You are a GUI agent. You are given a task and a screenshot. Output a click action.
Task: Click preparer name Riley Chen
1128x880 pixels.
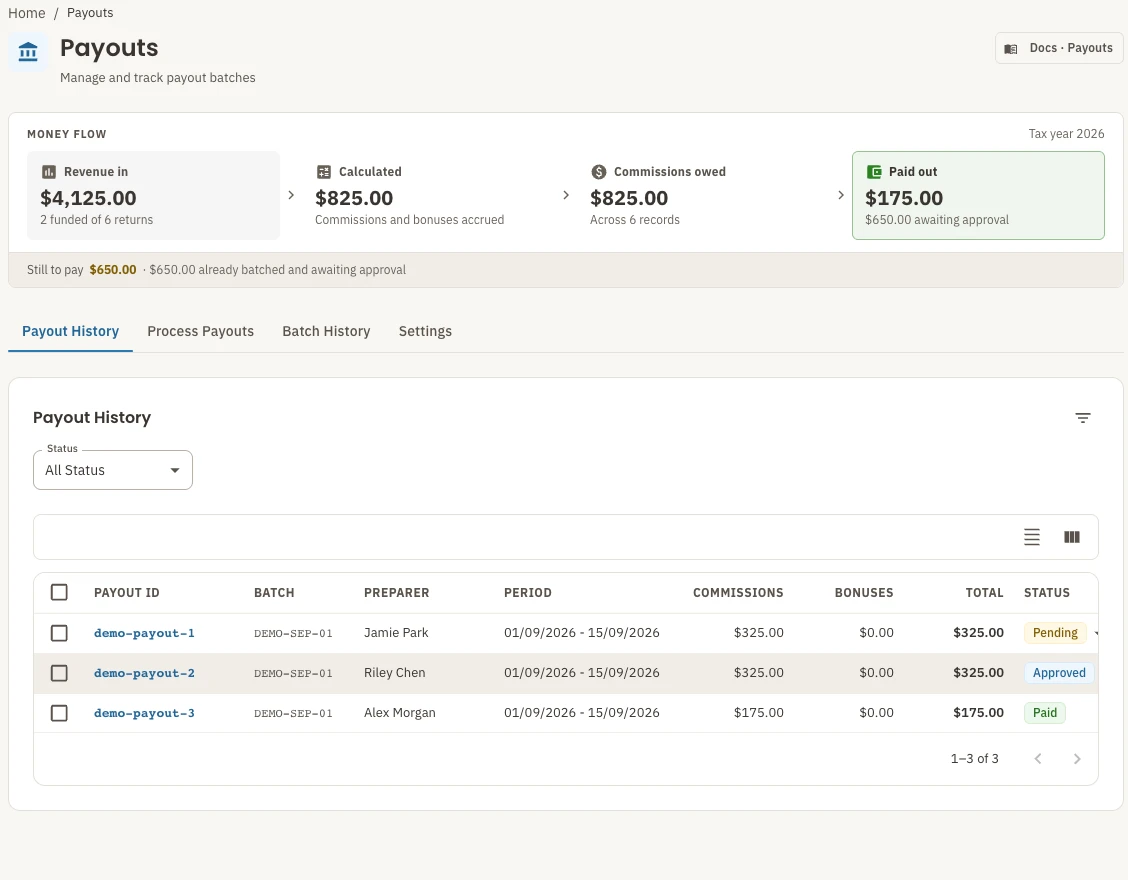pyautogui.click(x=394, y=673)
